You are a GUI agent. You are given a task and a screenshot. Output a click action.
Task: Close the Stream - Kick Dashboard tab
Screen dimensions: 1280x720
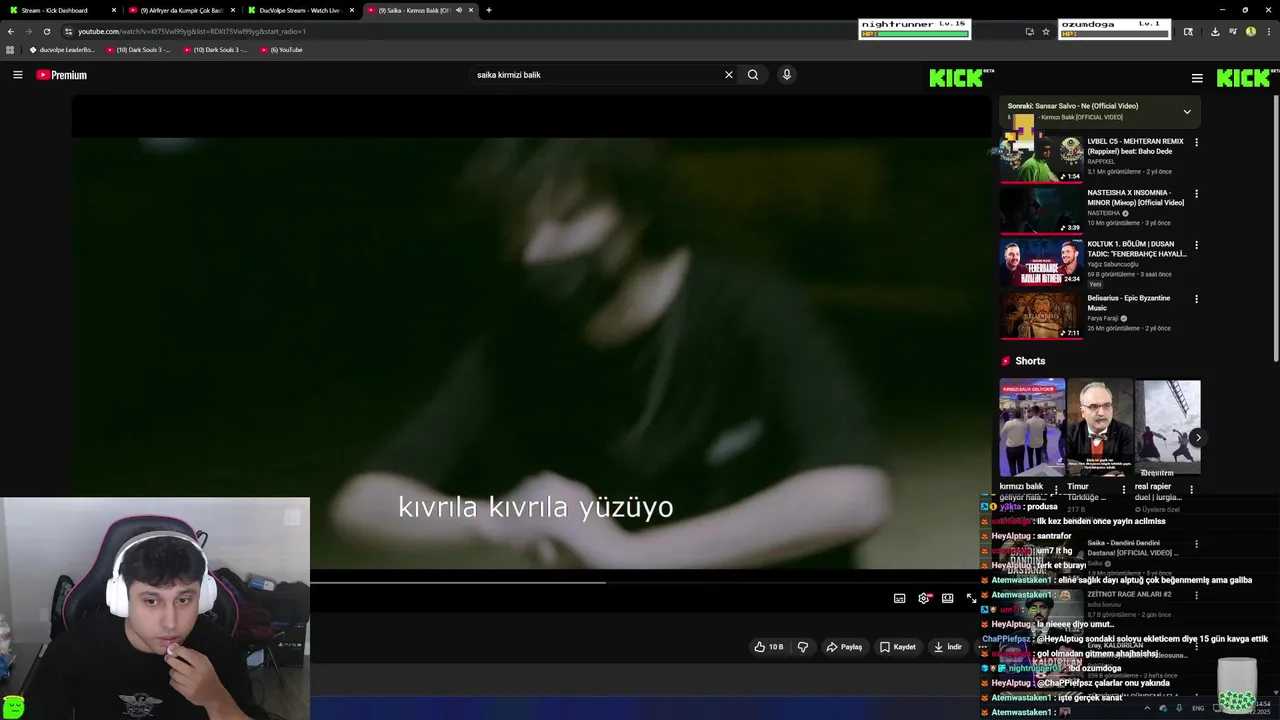[x=114, y=10]
